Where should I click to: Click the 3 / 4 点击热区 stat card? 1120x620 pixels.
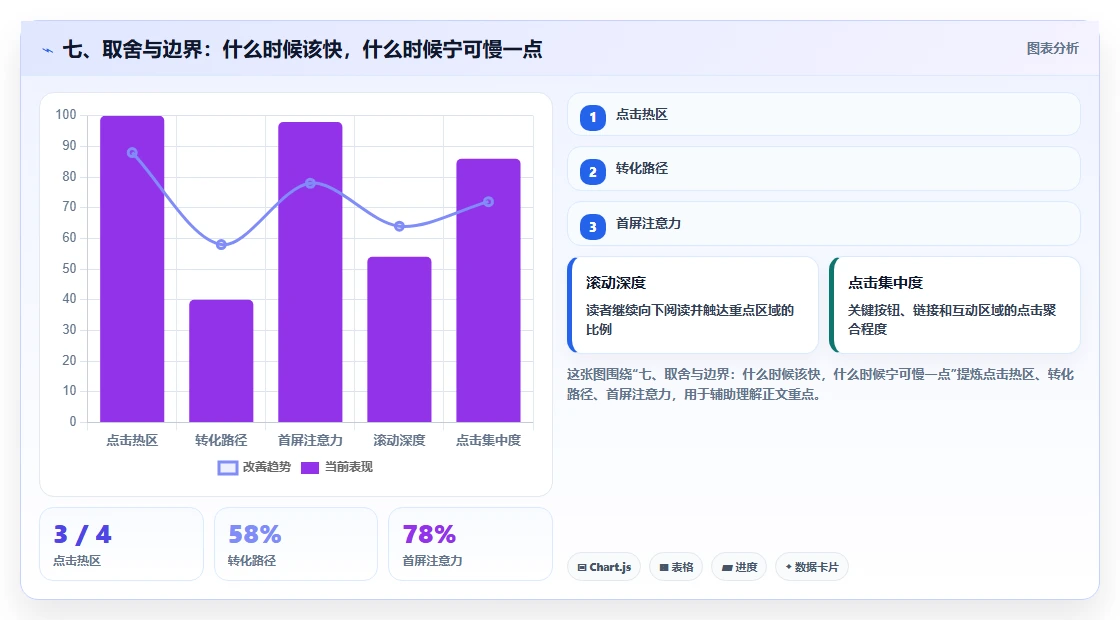point(121,544)
